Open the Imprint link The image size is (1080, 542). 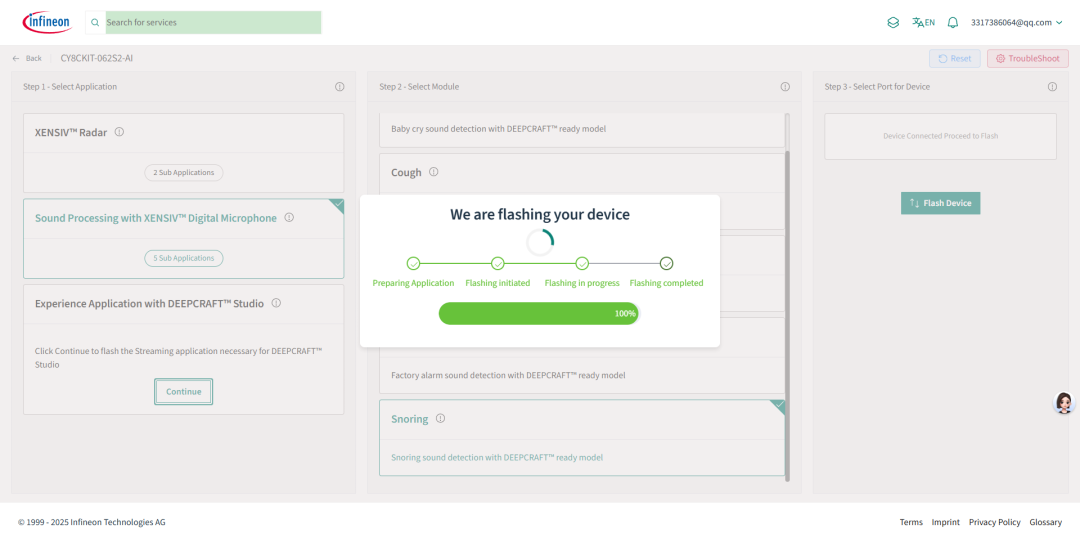[946, 522]
